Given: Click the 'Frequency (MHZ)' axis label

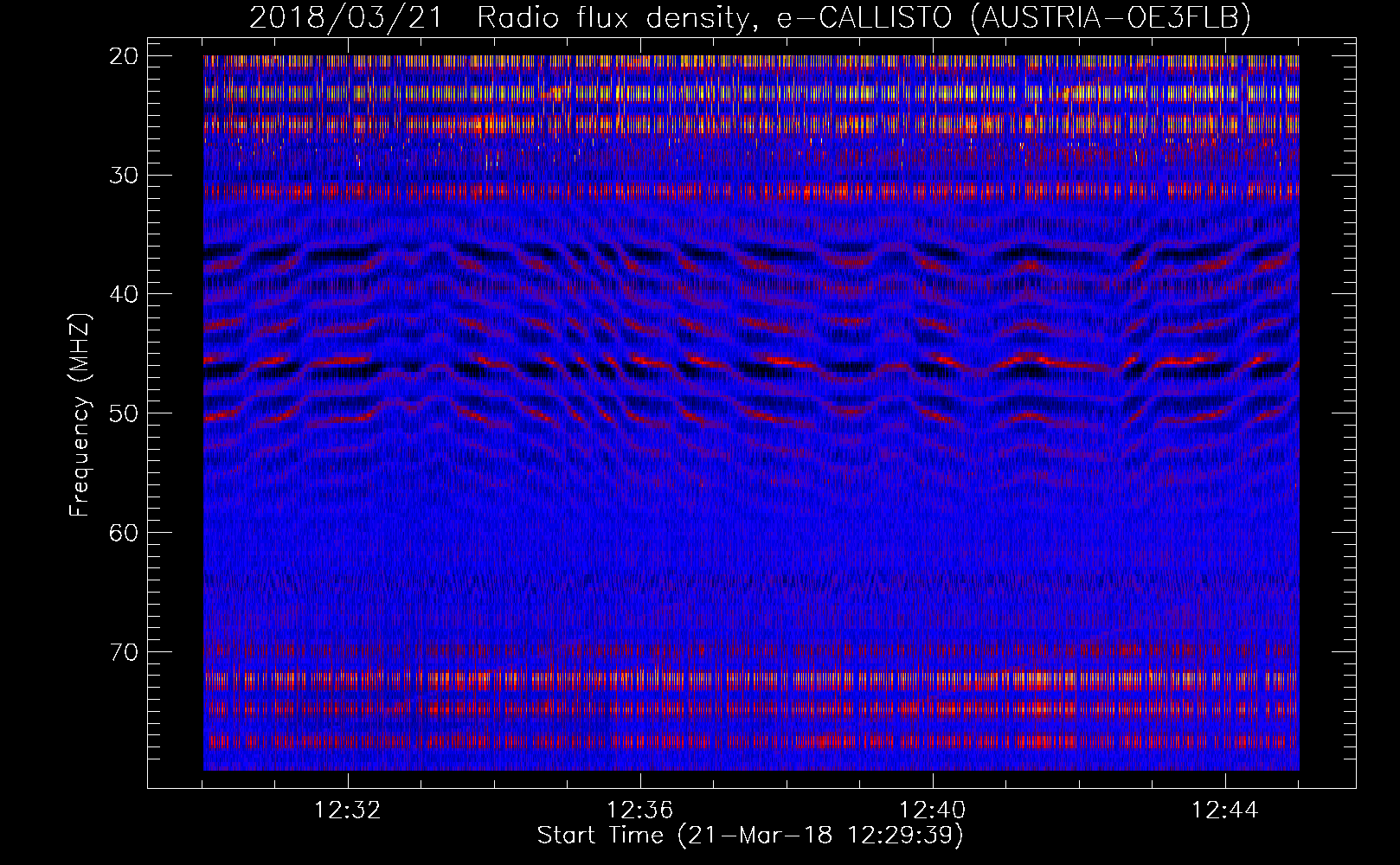Looking at the screenshot, I should click(x=80, y=415).
